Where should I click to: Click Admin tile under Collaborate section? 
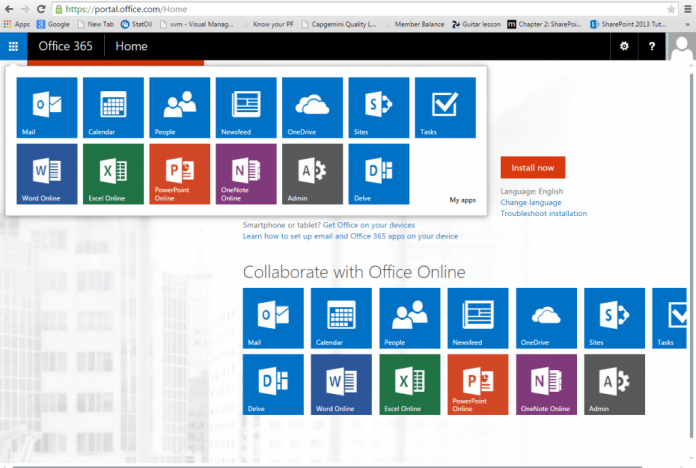pyautogui.click(x=614, y=385)
